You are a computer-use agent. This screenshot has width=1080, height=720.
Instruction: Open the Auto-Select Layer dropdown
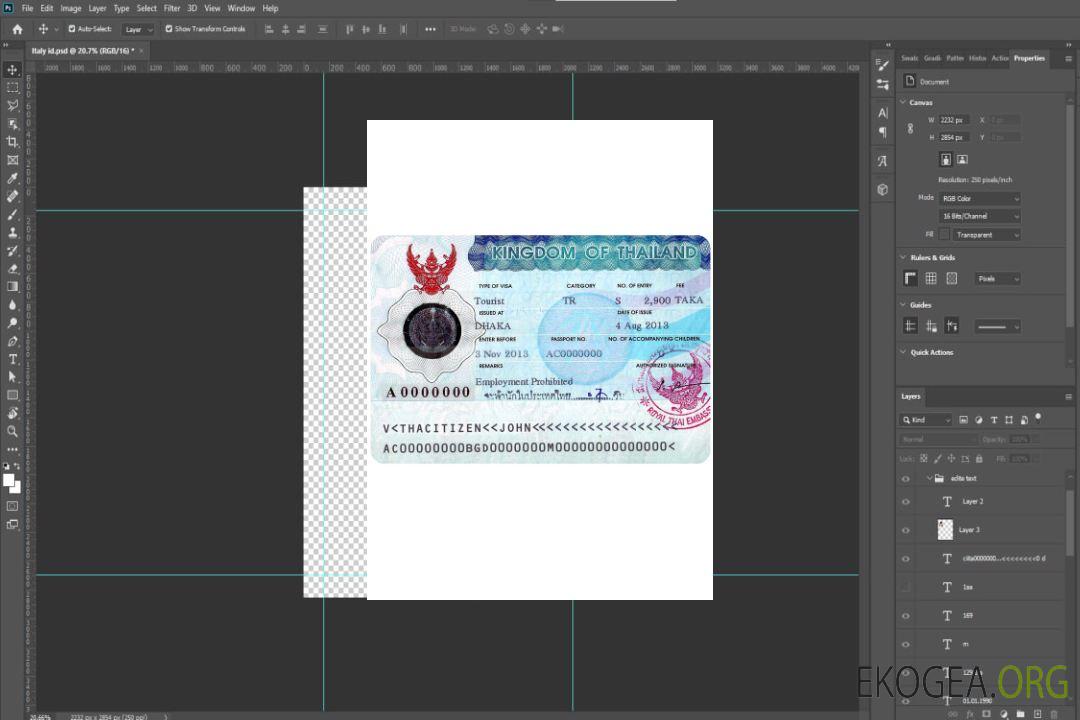138,29
